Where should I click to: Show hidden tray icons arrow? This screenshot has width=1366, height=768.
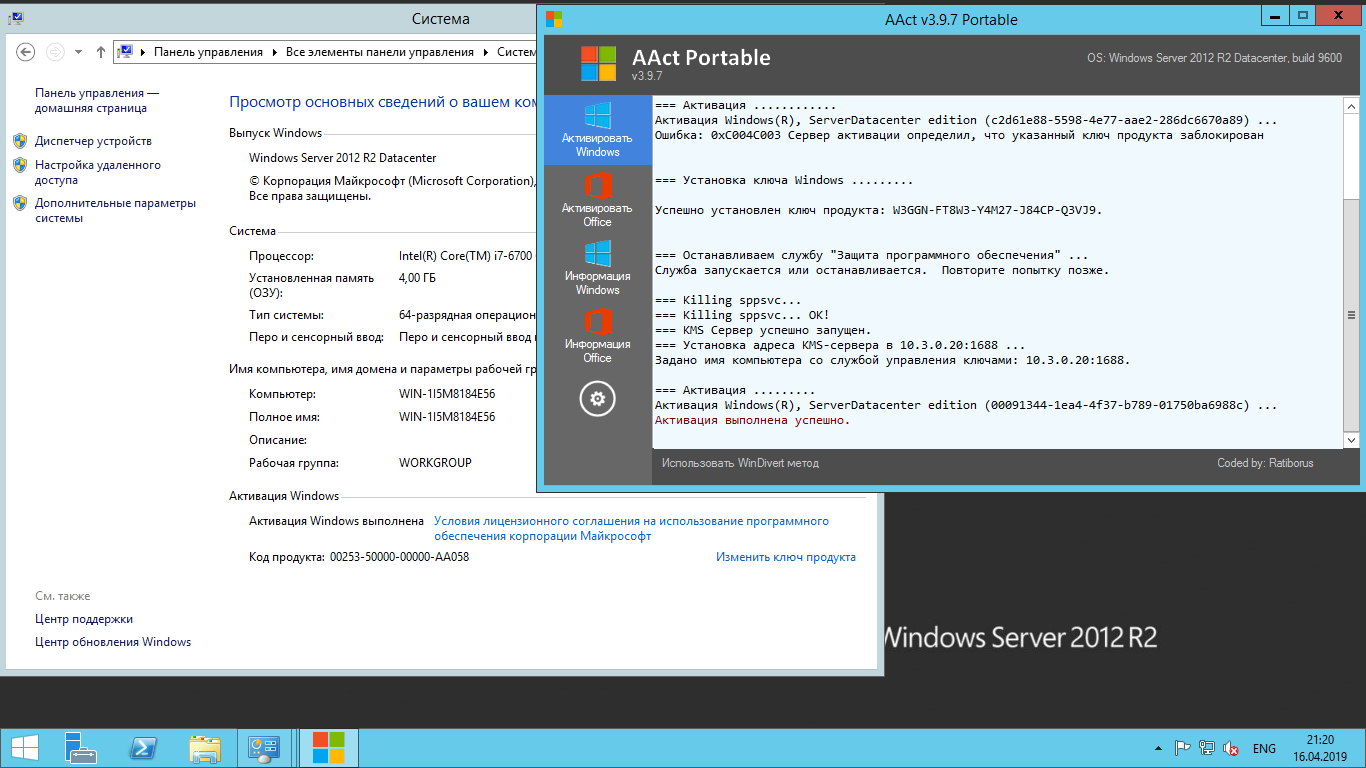(x=1158, y=748)
